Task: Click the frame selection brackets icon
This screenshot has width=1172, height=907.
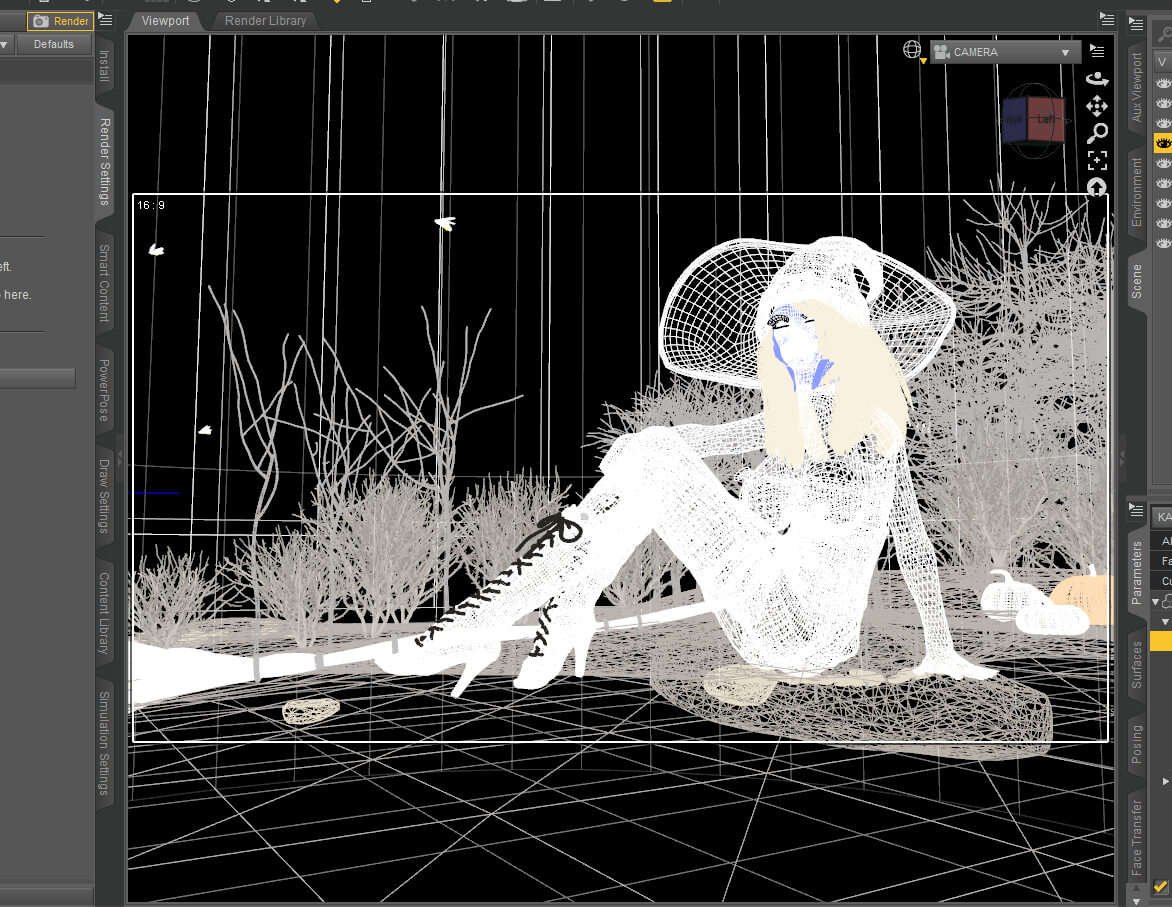Action: 1097,160
